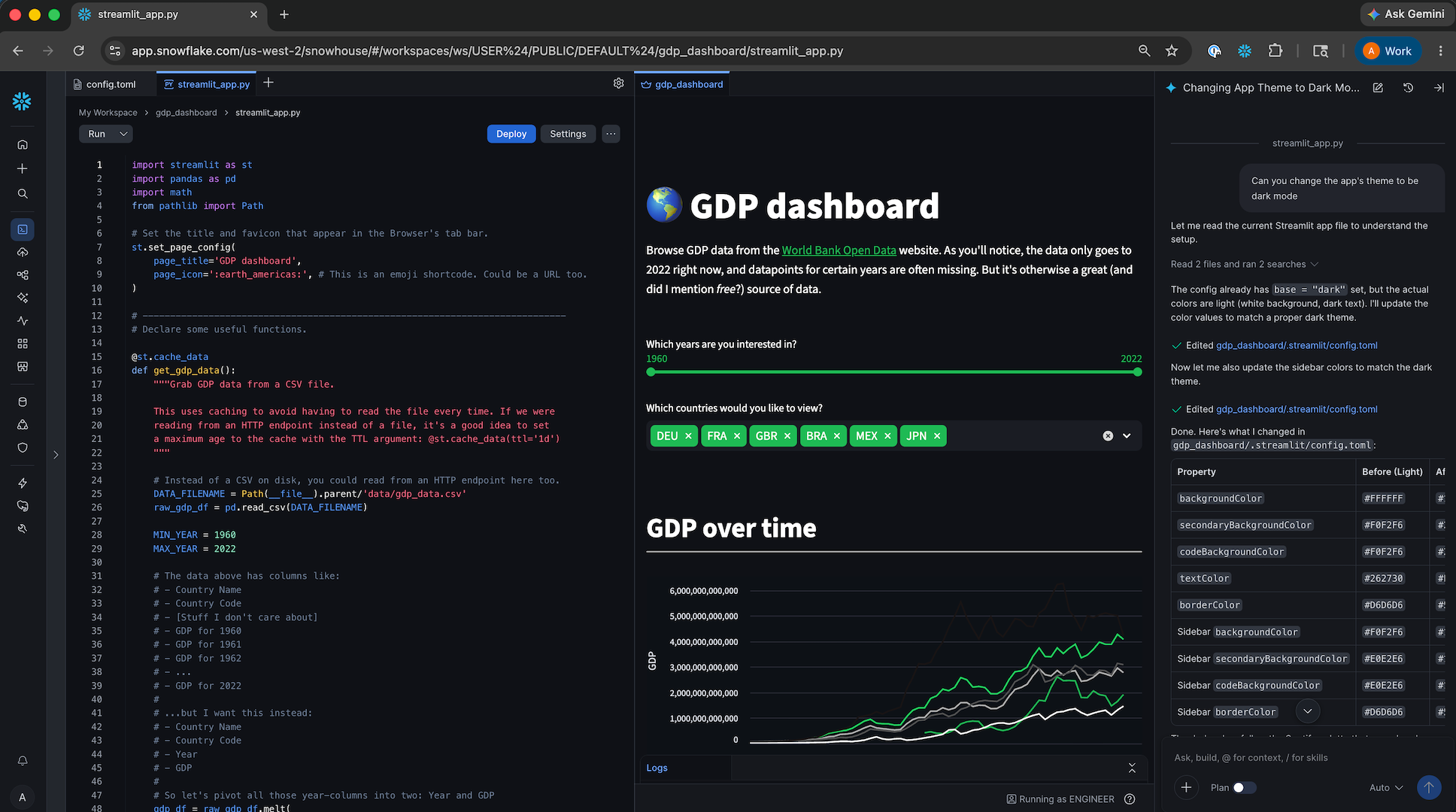1456x812 pixels.
Task: Open the pulse Monitoring icon
Action: pos(23,321)
